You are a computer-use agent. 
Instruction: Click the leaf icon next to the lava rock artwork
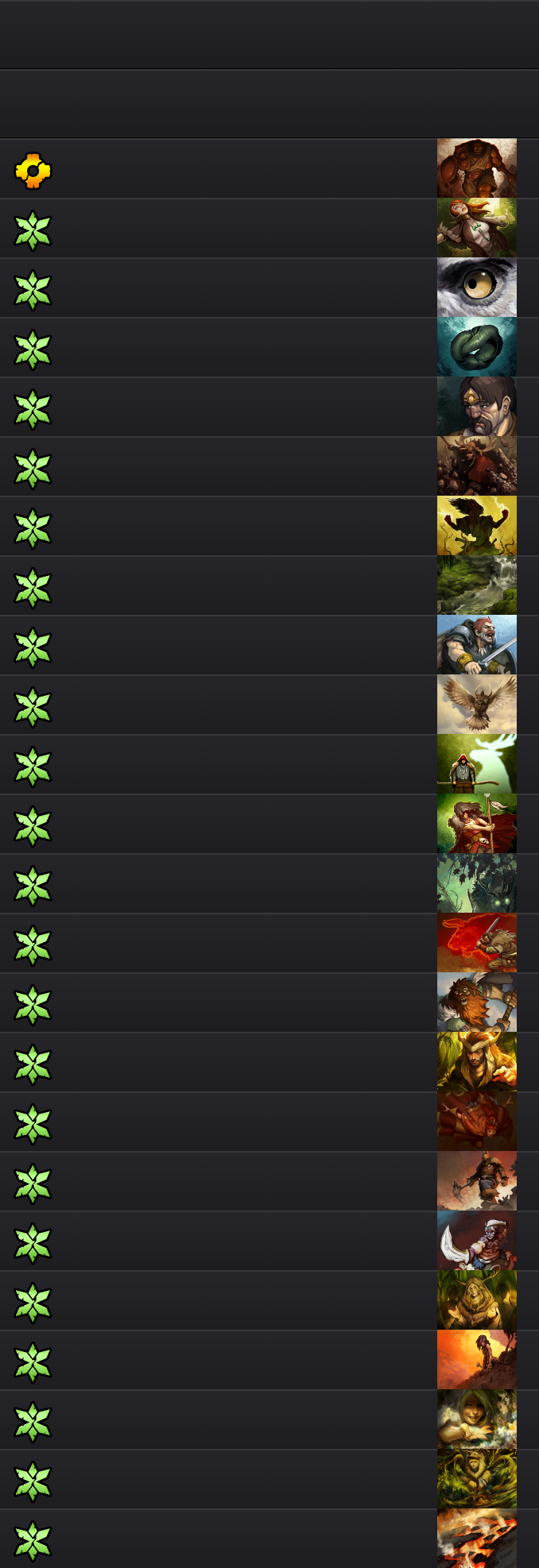[33, 1540]
